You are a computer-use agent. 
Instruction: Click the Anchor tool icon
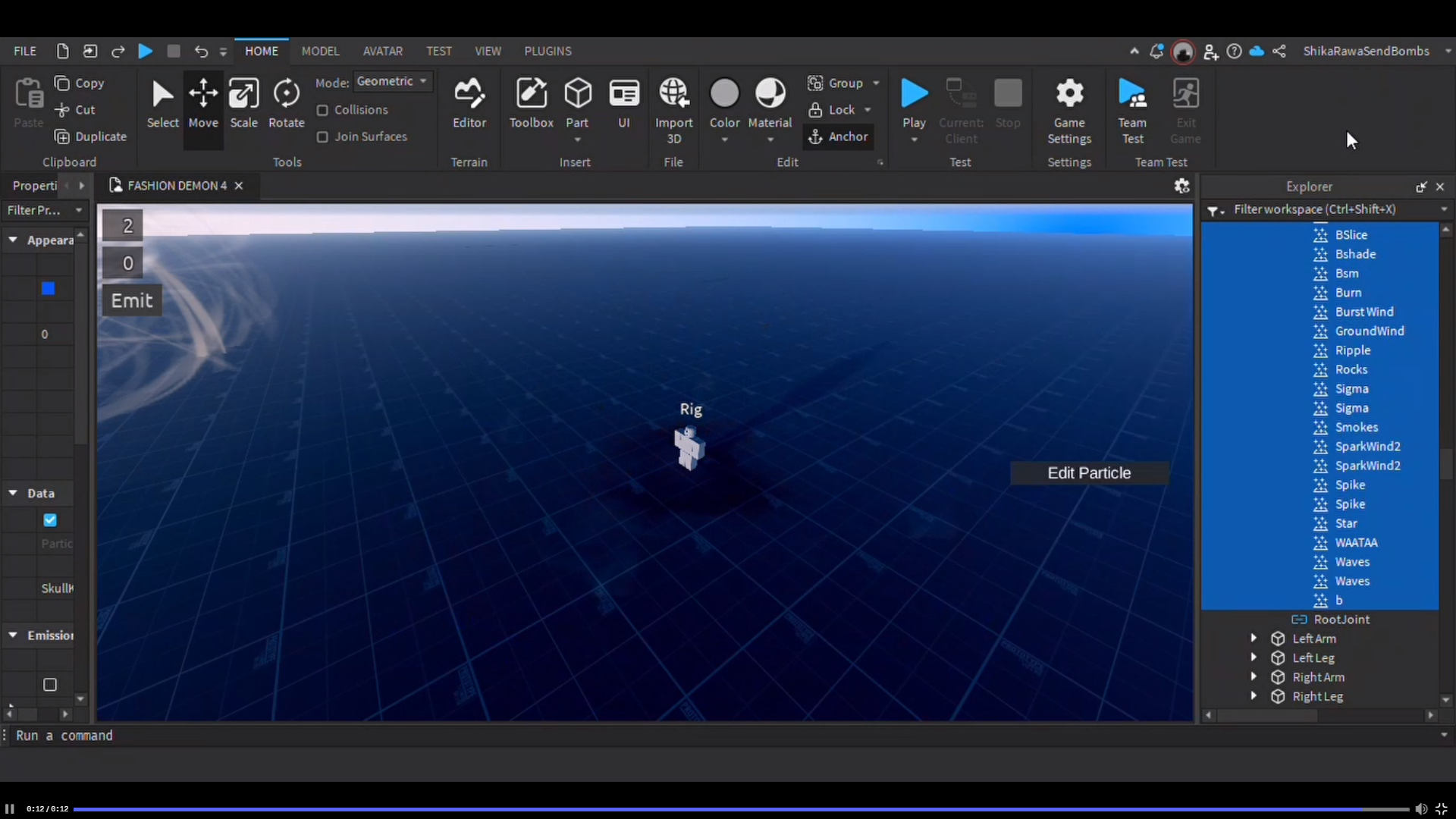(x=815, y=136)
